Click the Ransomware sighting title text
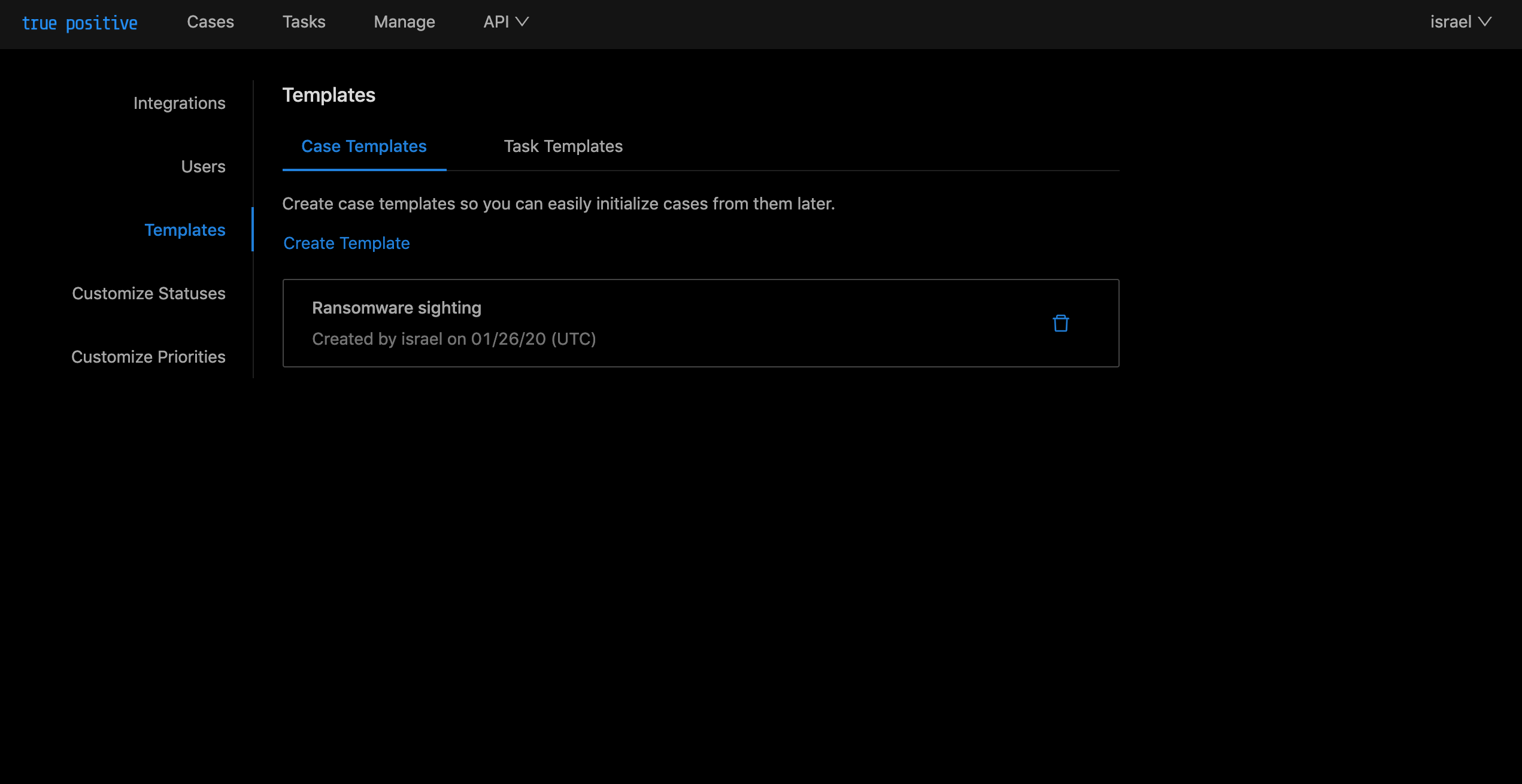Screen dimensions: 1522x784 [396, 308]
